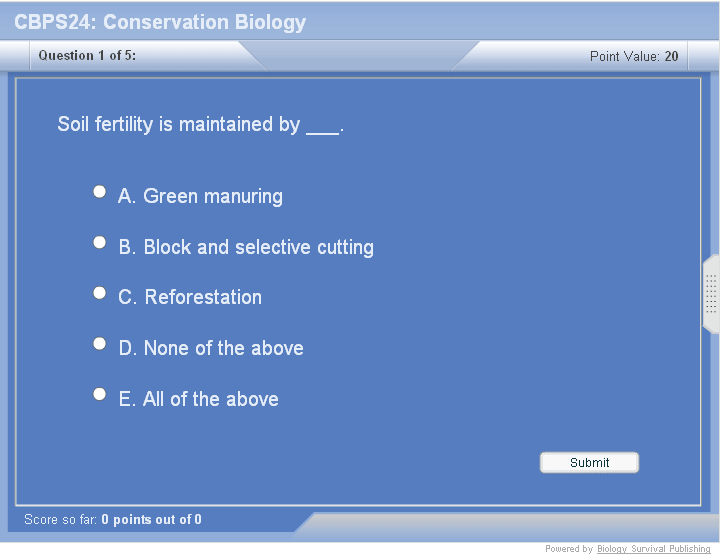Mark option C radio button
The image size is (721, 555).
coord(99,293)
